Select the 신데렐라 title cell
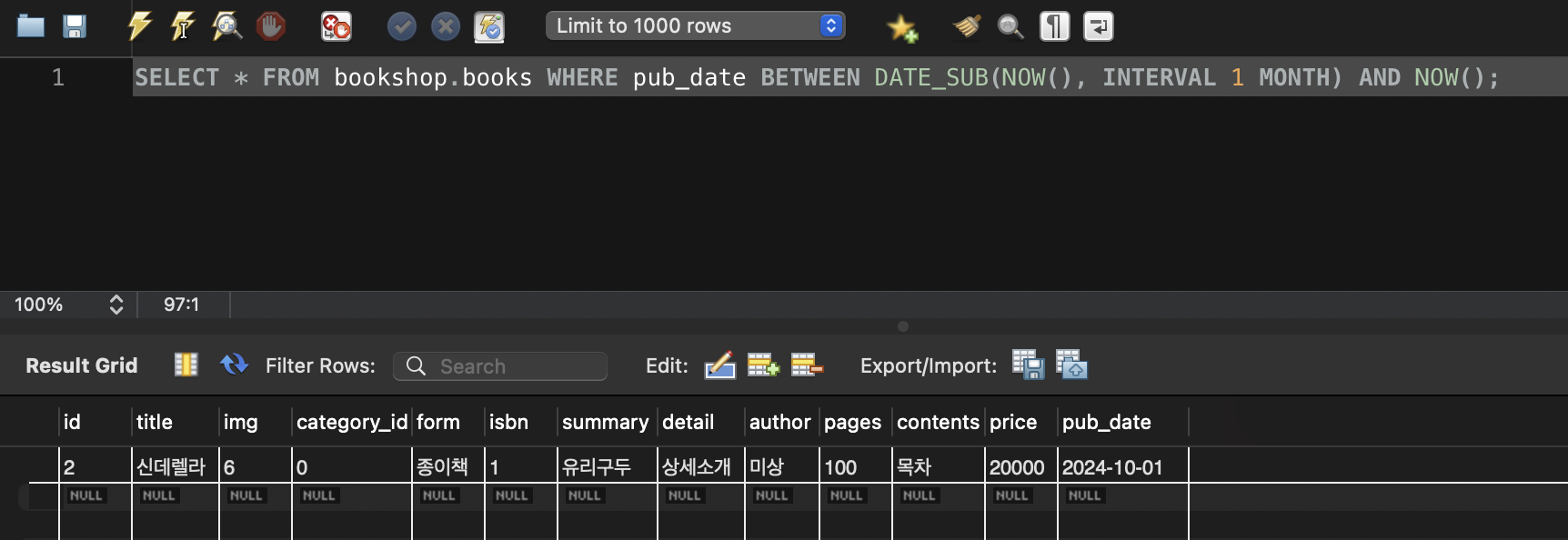The width and height of the screenshot is (1568, 540). point(175,466)
